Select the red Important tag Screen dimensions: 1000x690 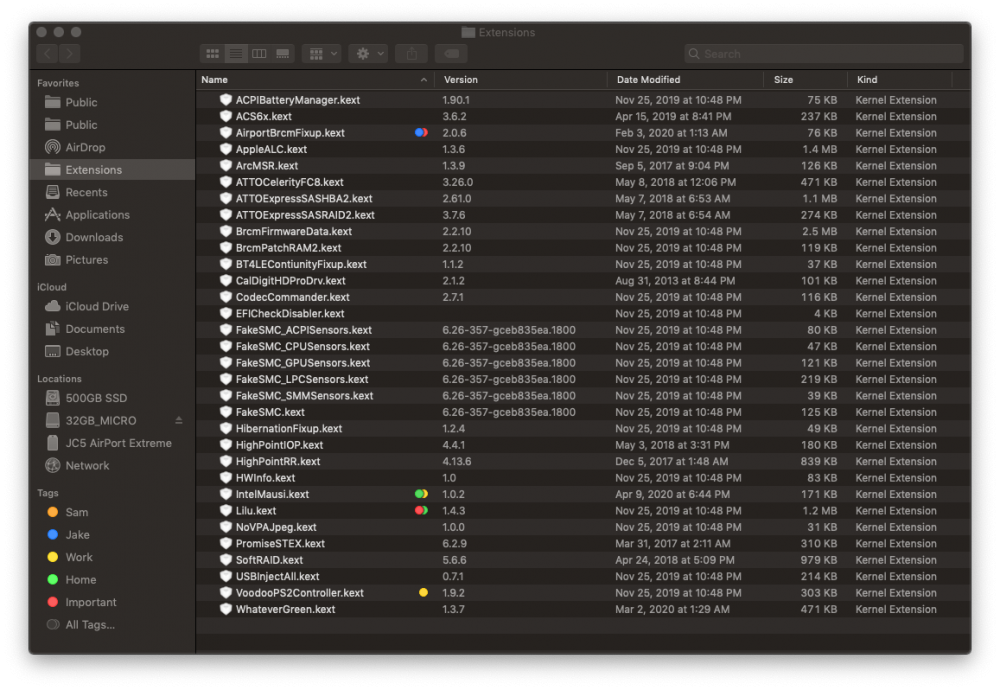[x=90, y=602]
